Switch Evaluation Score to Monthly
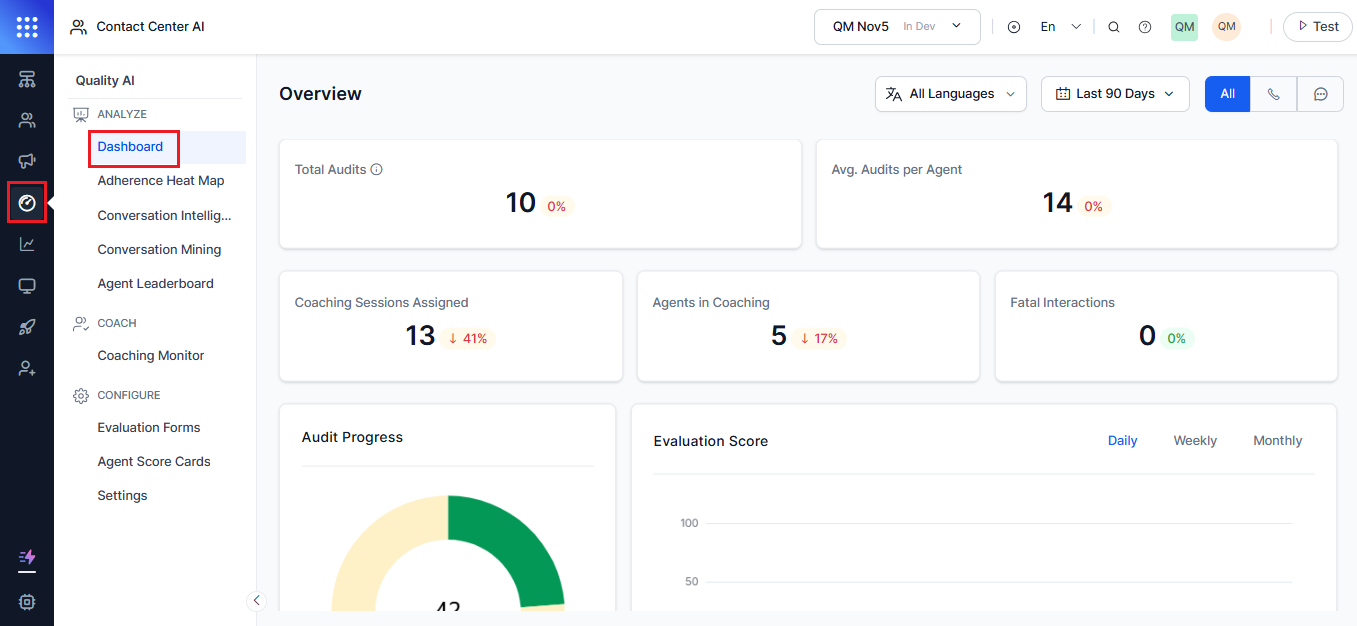This screenshot has width=1357, height=626. pyautogui.click(x=1277, y=441)
